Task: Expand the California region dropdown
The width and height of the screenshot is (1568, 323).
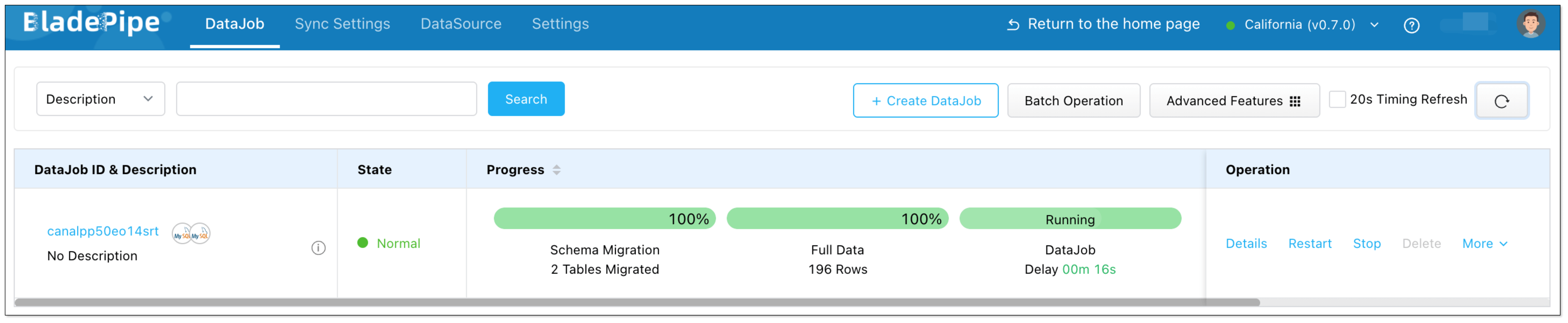Action: point(1374,25)
